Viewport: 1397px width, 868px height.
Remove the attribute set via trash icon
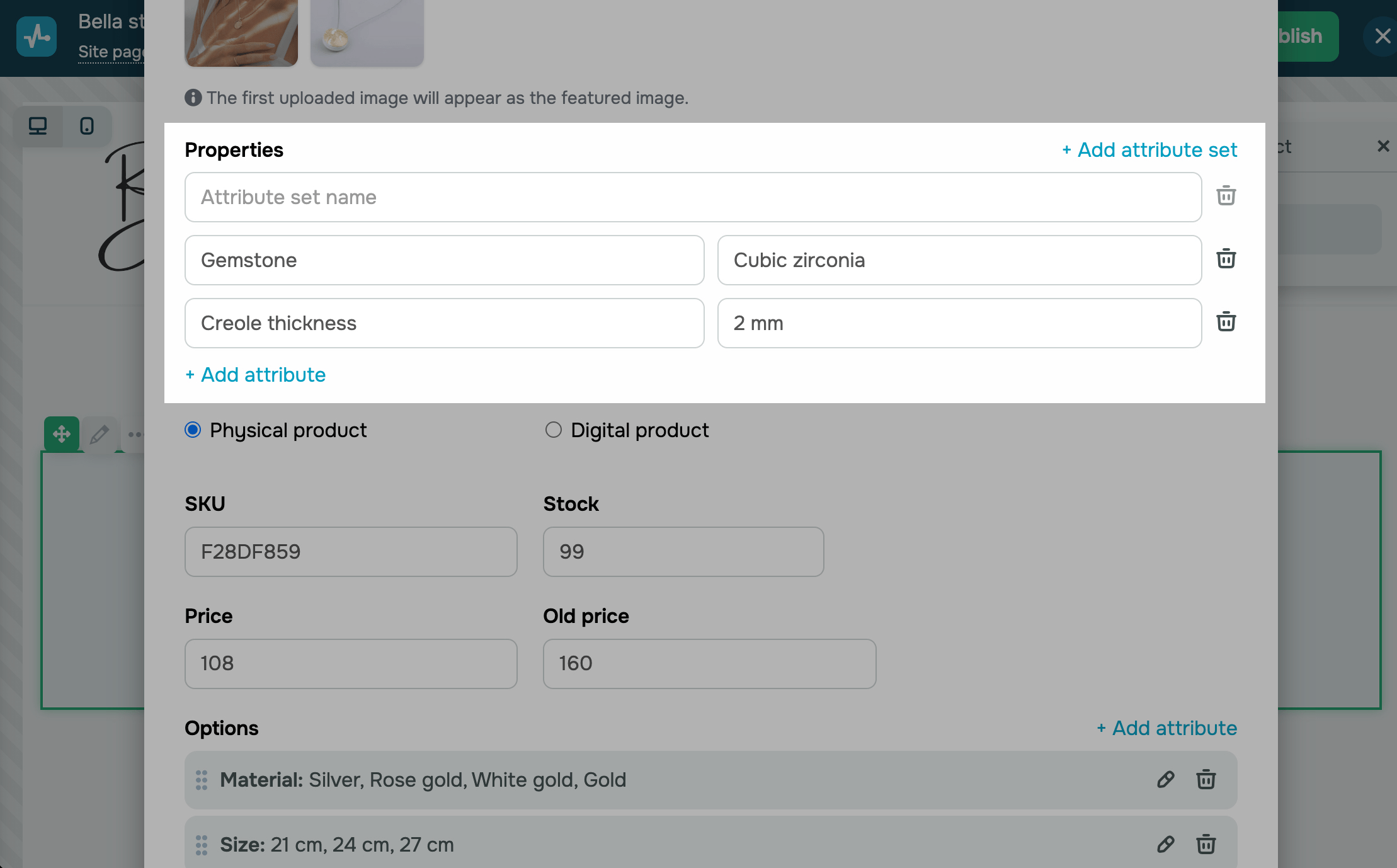[x=1226, y=196]
